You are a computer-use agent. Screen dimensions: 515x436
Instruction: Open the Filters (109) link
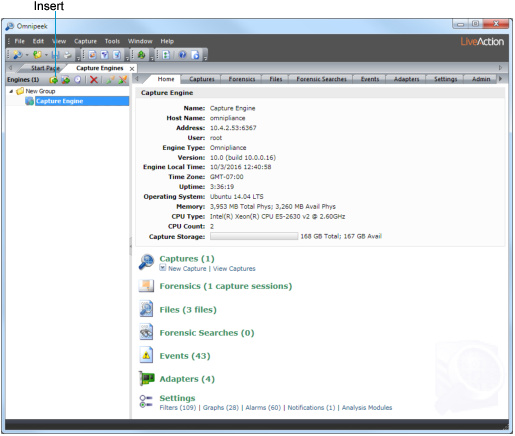point(178,408)
